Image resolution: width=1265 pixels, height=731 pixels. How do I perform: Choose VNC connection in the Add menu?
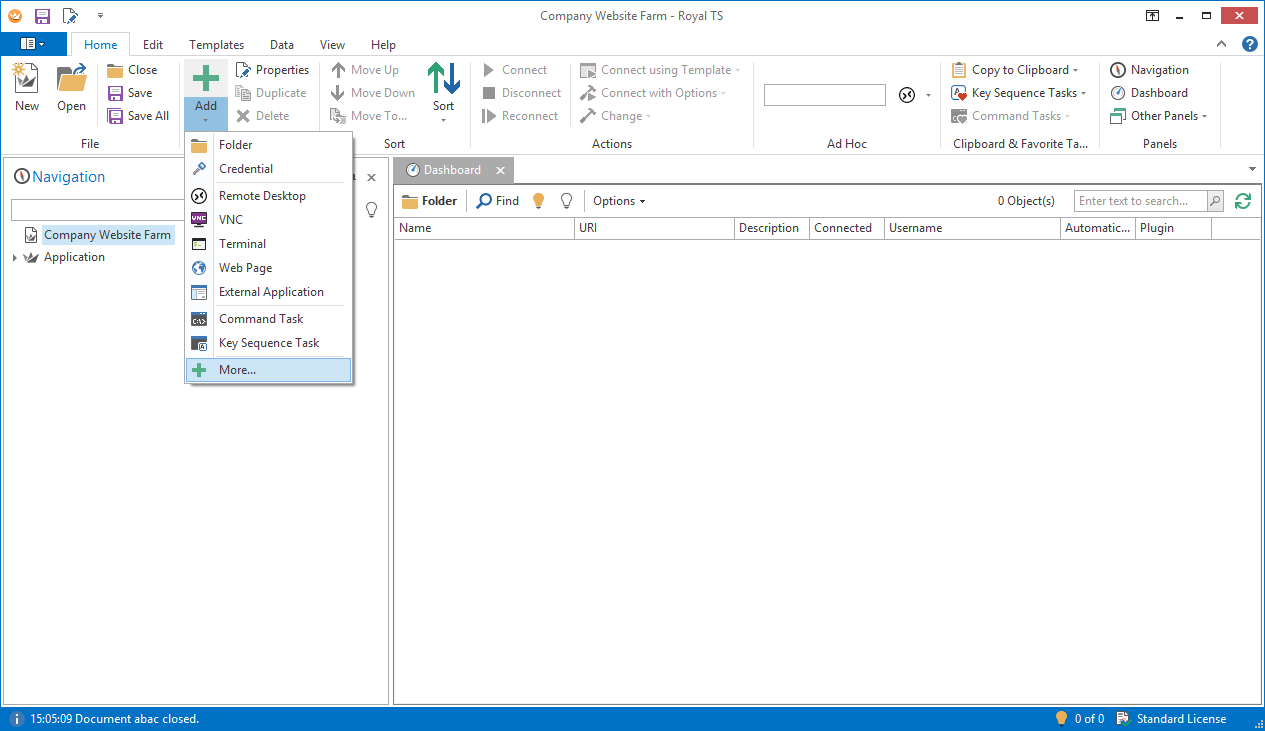point(230,220)
